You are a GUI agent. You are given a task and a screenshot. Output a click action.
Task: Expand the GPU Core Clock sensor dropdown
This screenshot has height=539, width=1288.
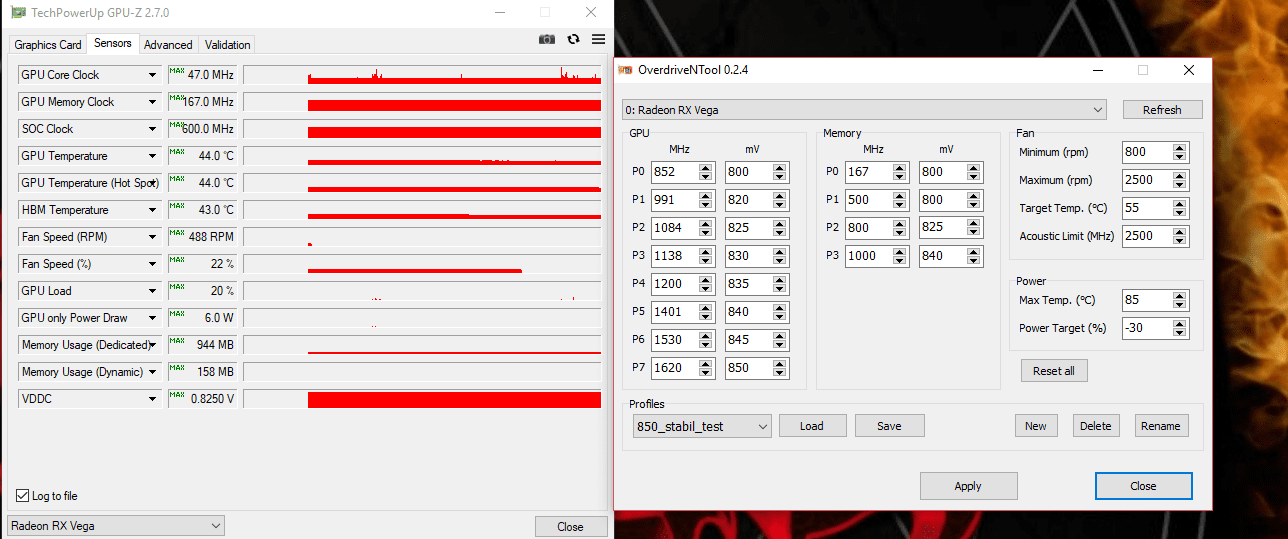152,75
